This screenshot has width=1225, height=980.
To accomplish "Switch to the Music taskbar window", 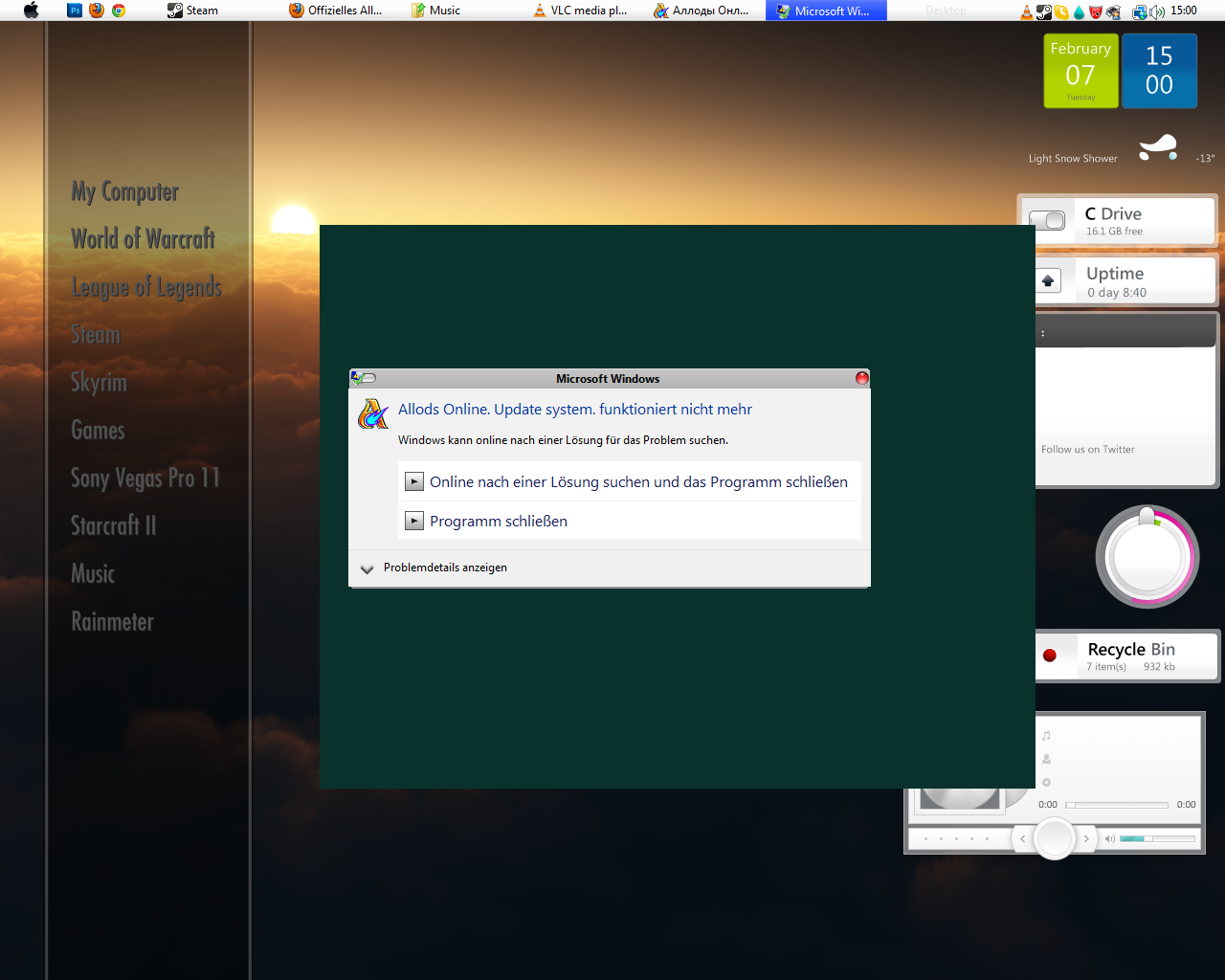I will [436, 11].
